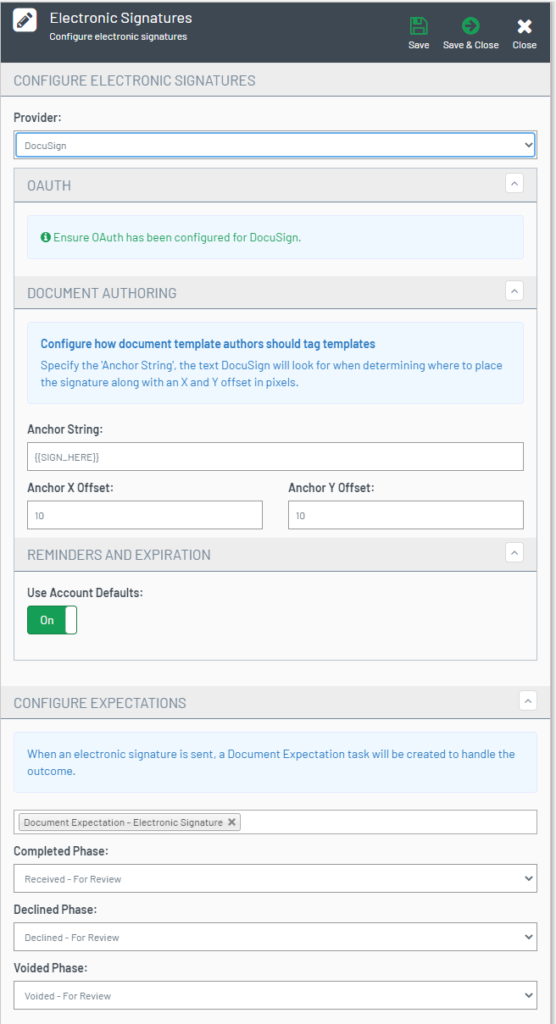Image resolution: width=556 pixels, height=1024 pixels.
Task: Click the Document Expectation task info message
Action: [x=275, y=761]
